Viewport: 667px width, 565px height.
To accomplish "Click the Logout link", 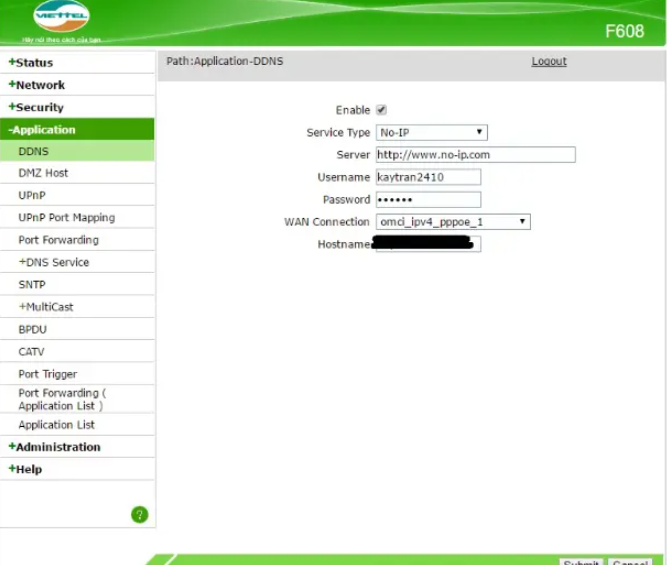I will click(549, 62).
